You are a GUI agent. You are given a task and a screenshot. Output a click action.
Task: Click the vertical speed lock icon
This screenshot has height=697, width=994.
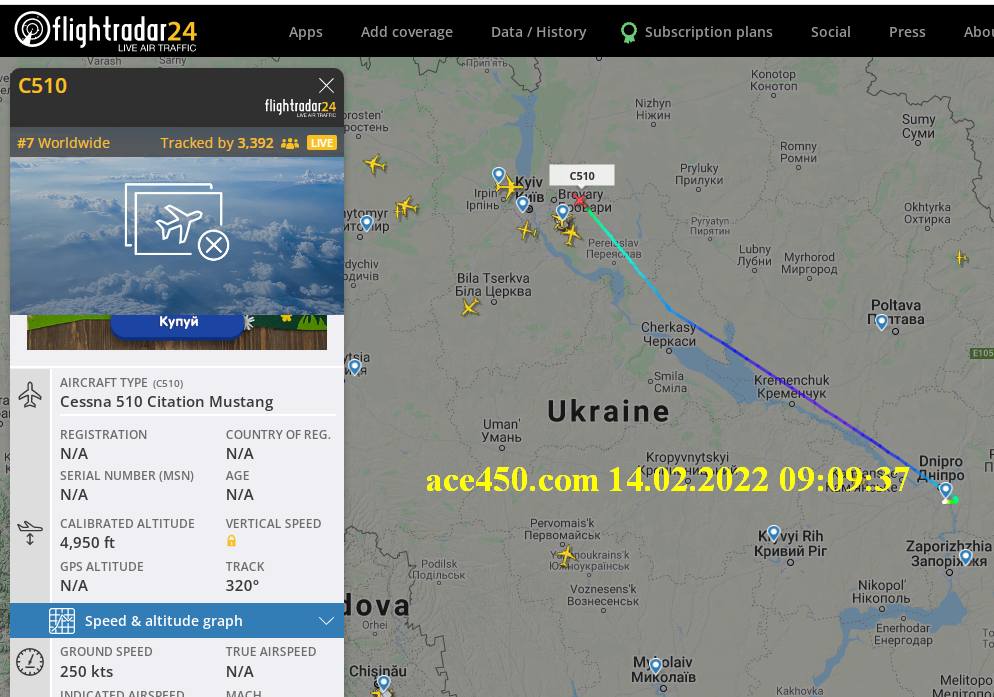(x=231, y=541)
